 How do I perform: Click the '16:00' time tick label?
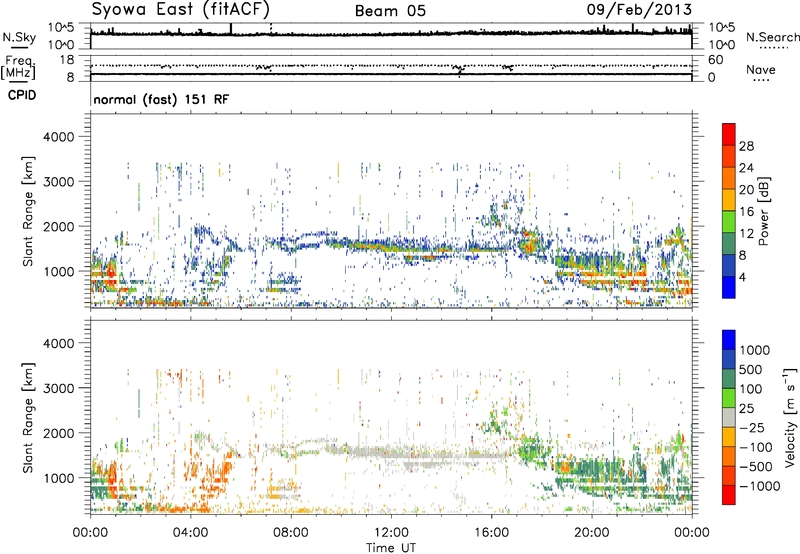(491, 533)
